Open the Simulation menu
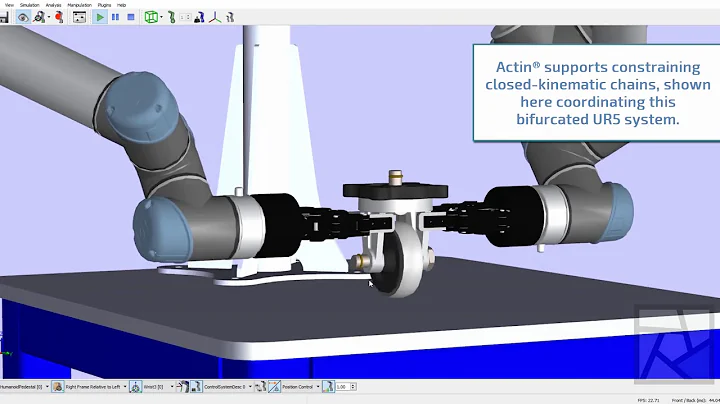This screenshot has height=404, width=720. coord(29,5)
